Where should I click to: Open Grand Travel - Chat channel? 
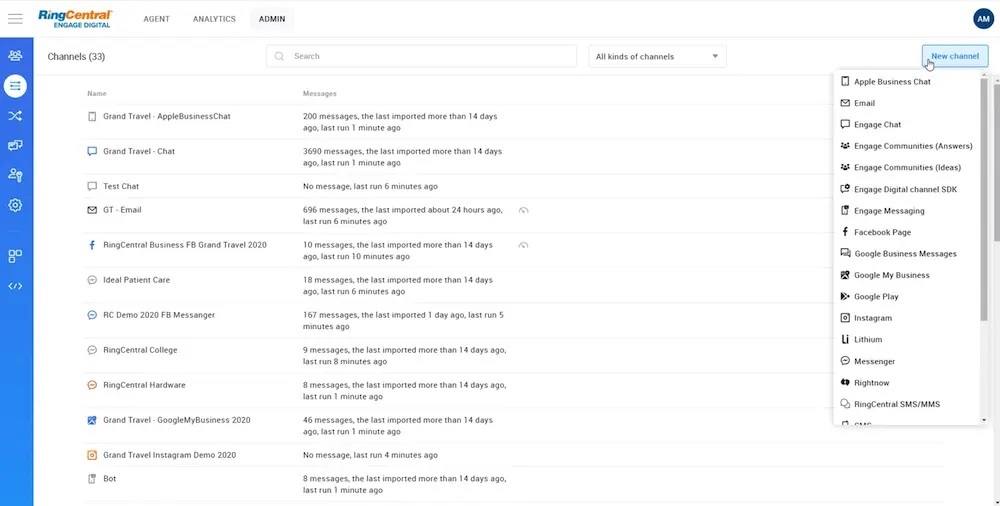[x=139, y=151]
